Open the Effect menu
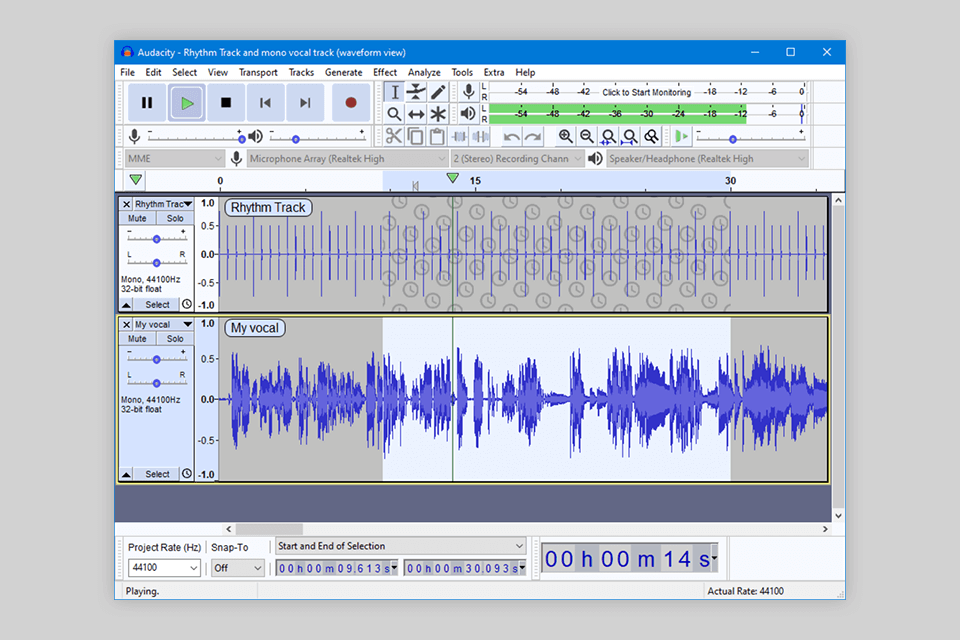Viewport: 960px width, 640px height. [385, 72]
